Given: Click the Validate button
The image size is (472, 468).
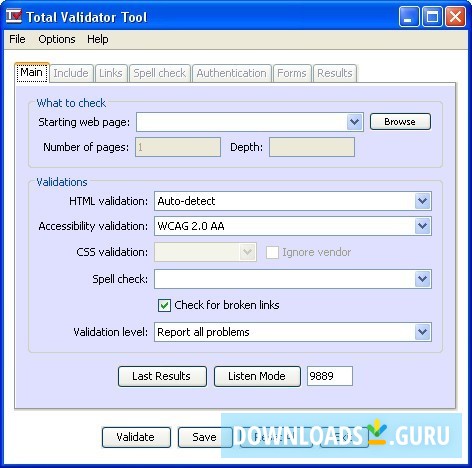Looking at the screenshot, I should pos(136,437).
